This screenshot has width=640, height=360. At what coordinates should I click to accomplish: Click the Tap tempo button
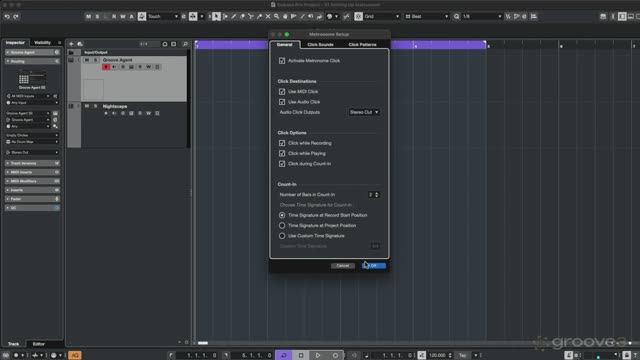462,356
